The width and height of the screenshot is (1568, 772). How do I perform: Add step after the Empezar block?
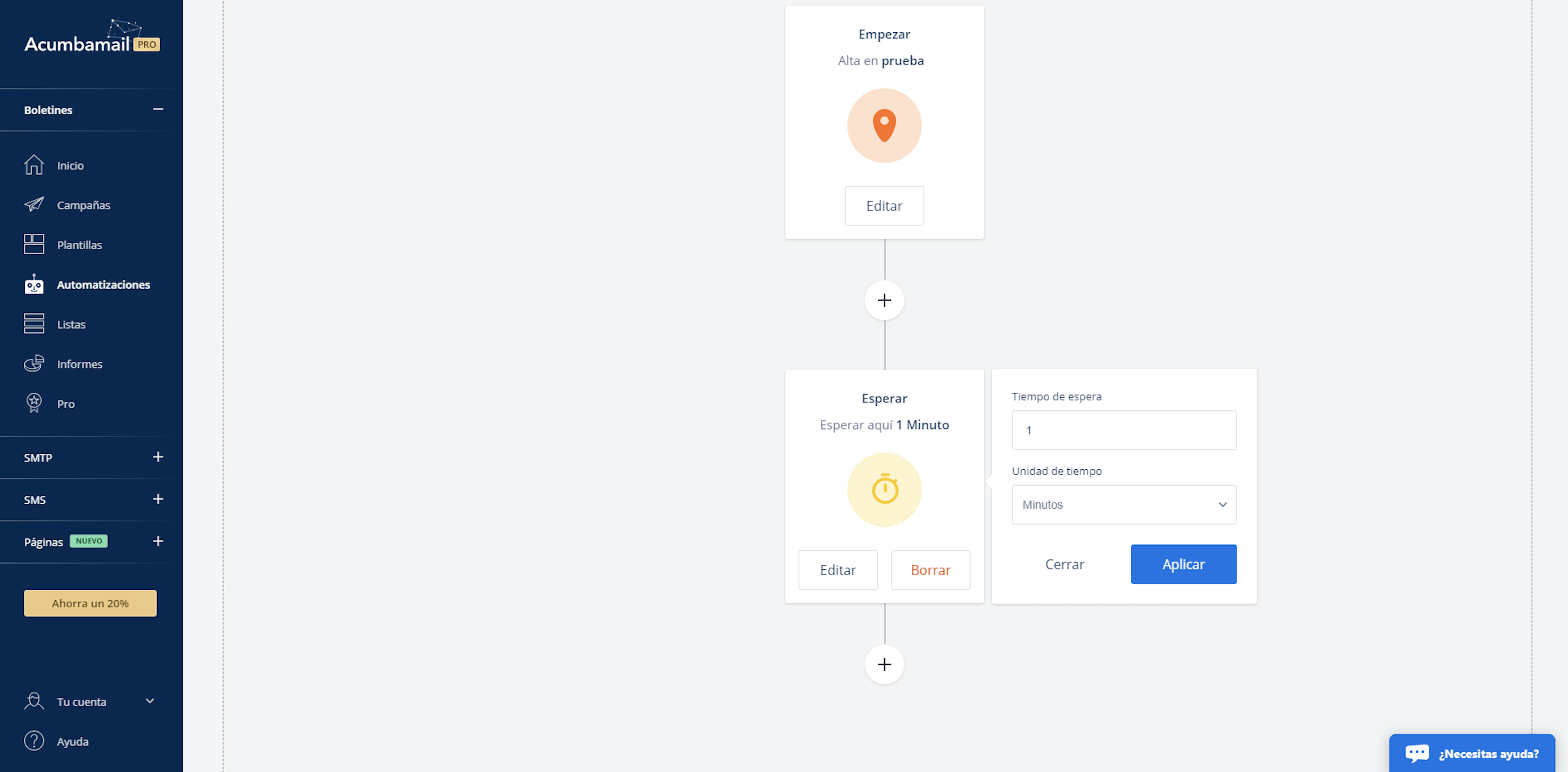click(884, 300)
